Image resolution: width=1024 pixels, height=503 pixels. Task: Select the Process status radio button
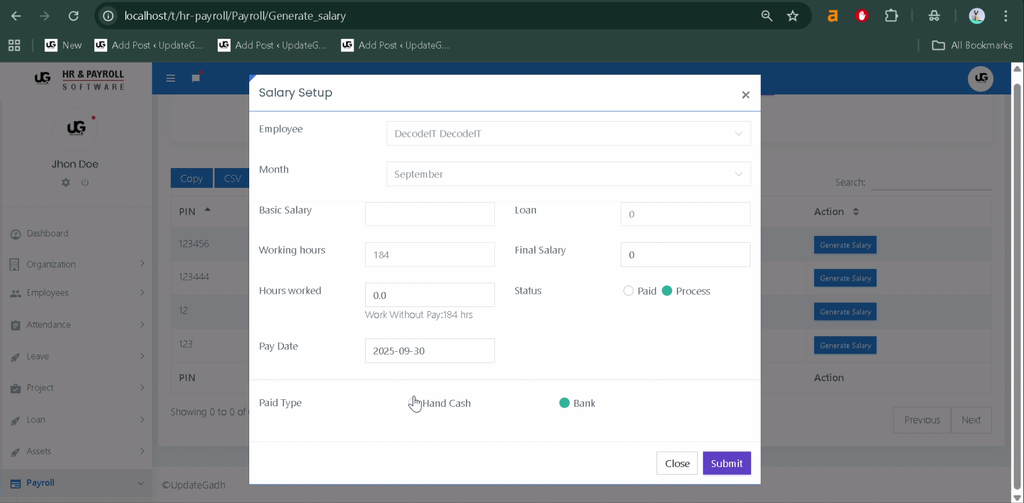point(667,291)
